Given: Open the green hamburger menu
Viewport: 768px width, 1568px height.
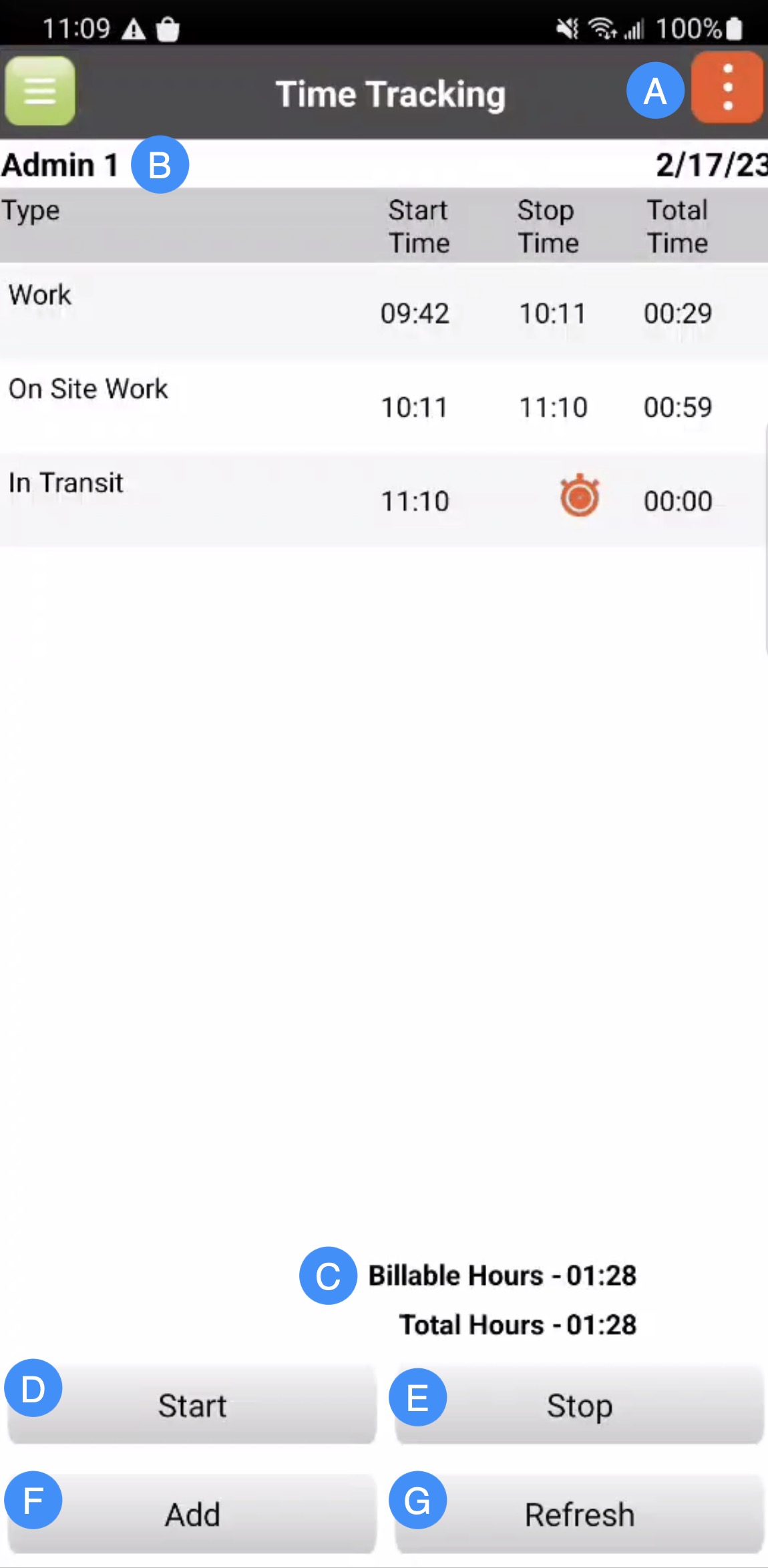Looking at the screenshot, I should pyautogui.click(x=40, y=91).
